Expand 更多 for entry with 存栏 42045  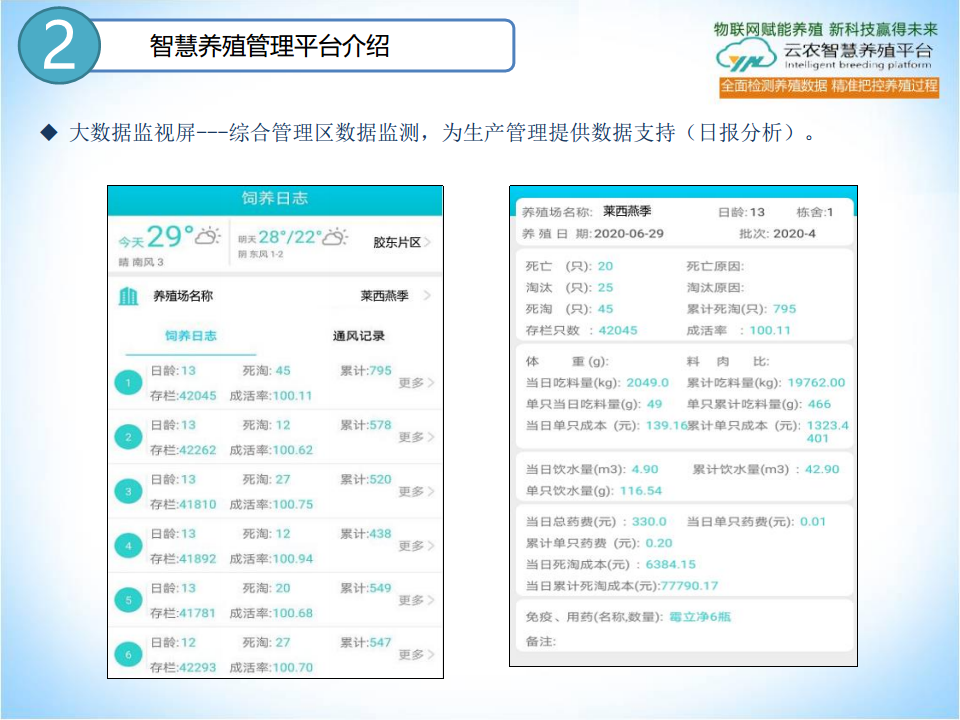(416, 383)
